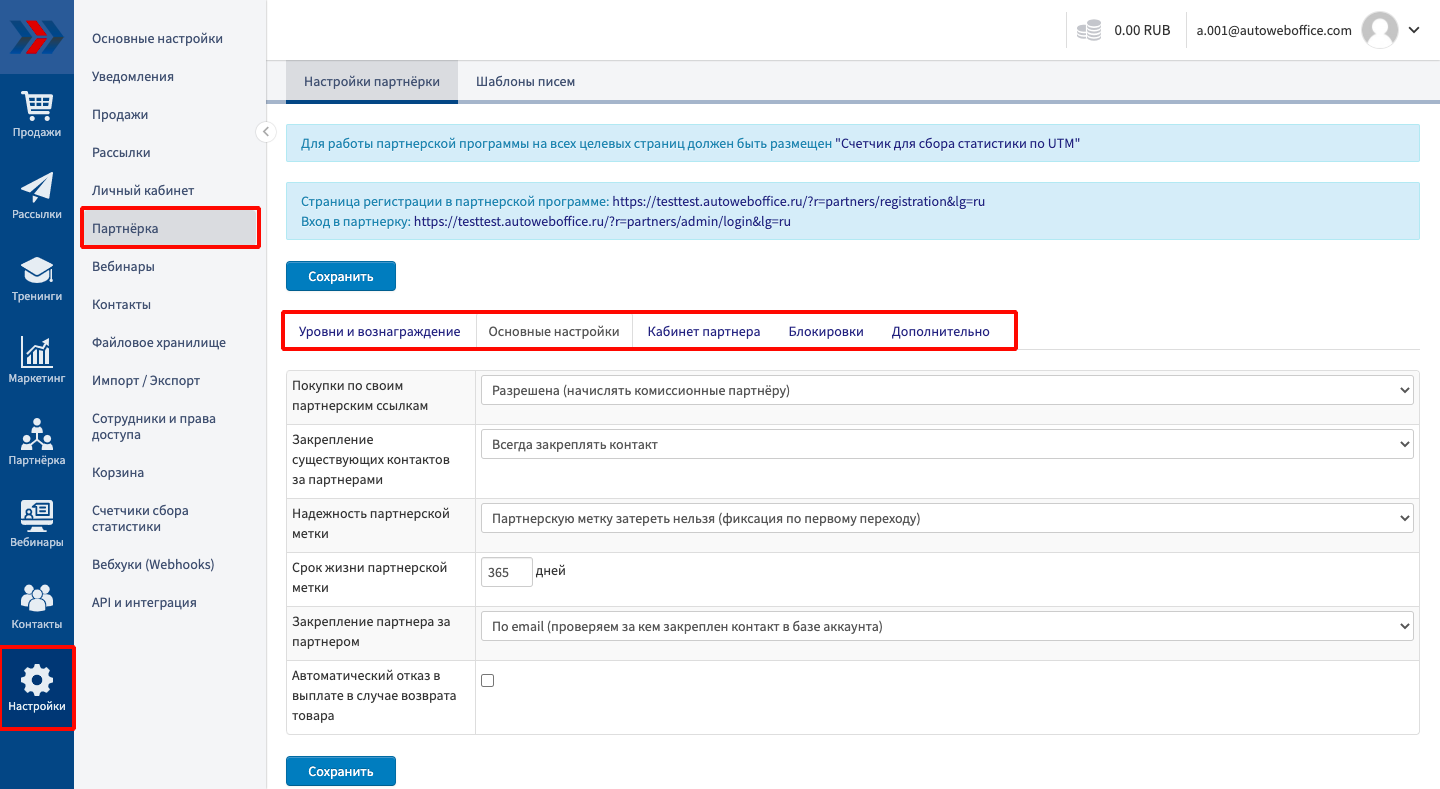
Task: Click the coins balance icon
Action: pyautogui.click(x=1089, y=31)
